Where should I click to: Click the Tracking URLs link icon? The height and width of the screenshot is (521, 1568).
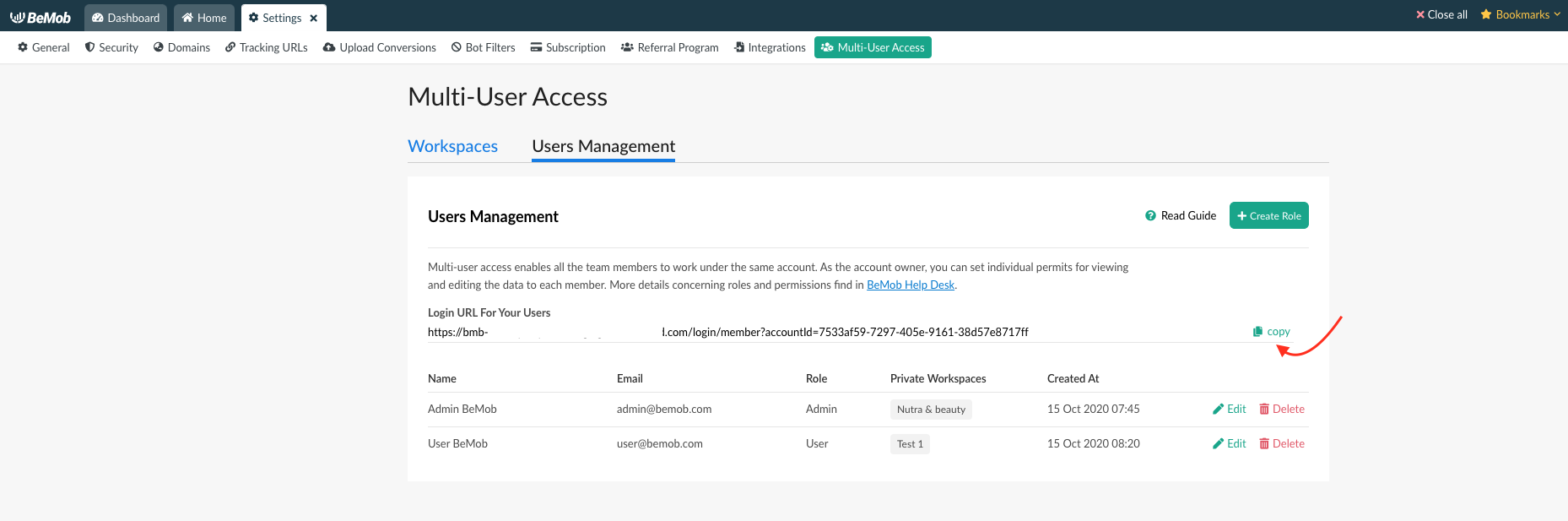[x=230, y=47]
